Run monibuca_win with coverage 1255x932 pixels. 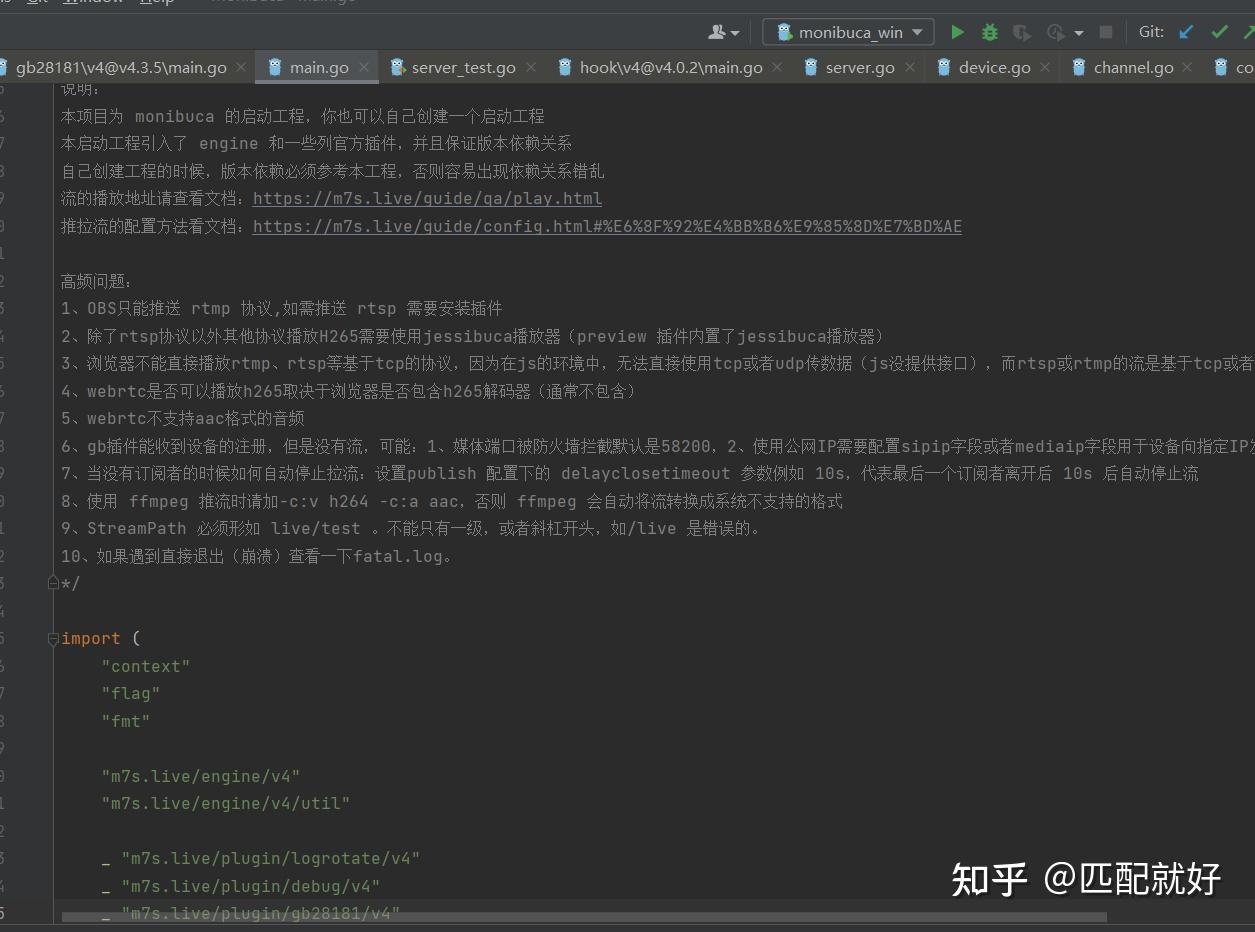click(1022, 31)
